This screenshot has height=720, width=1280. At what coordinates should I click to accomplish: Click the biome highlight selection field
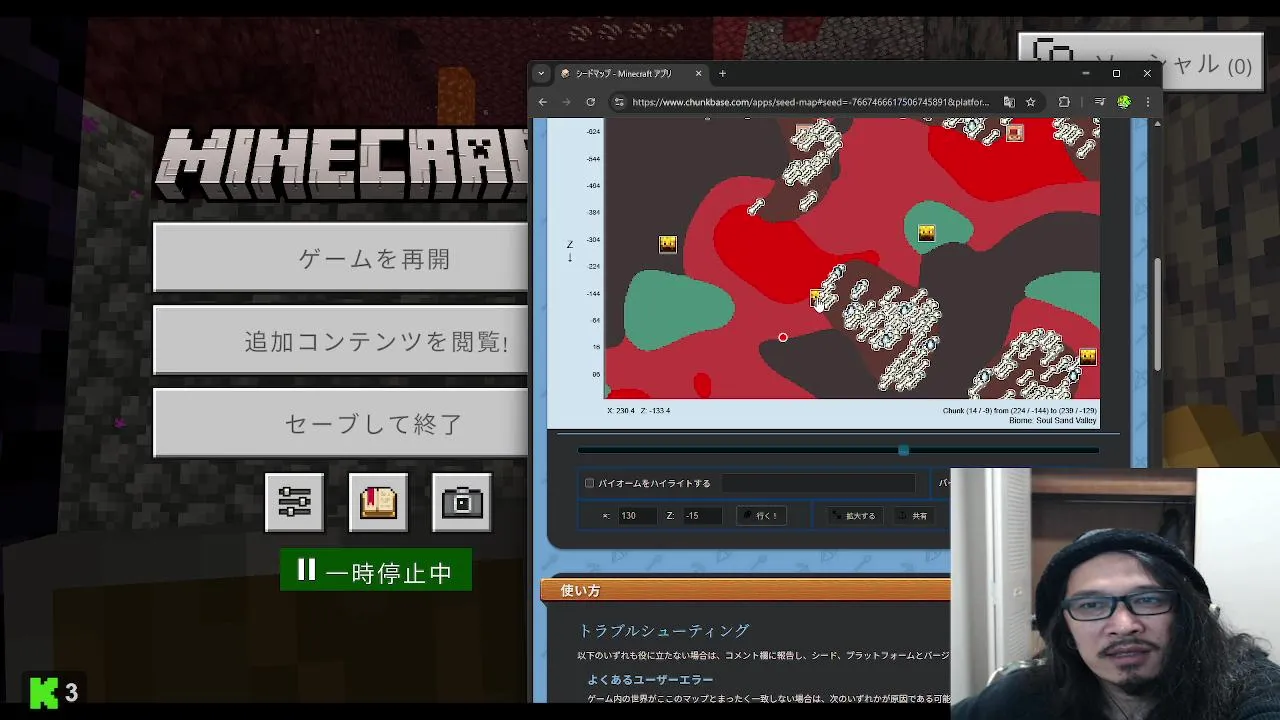tap(818, 483)
